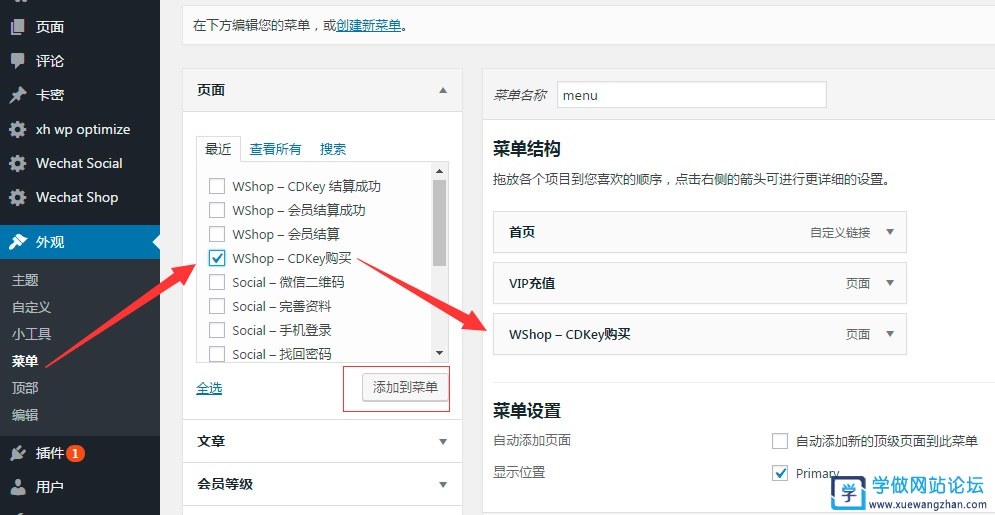Click the Pages icon in sidebar

(x=18, y=27)
